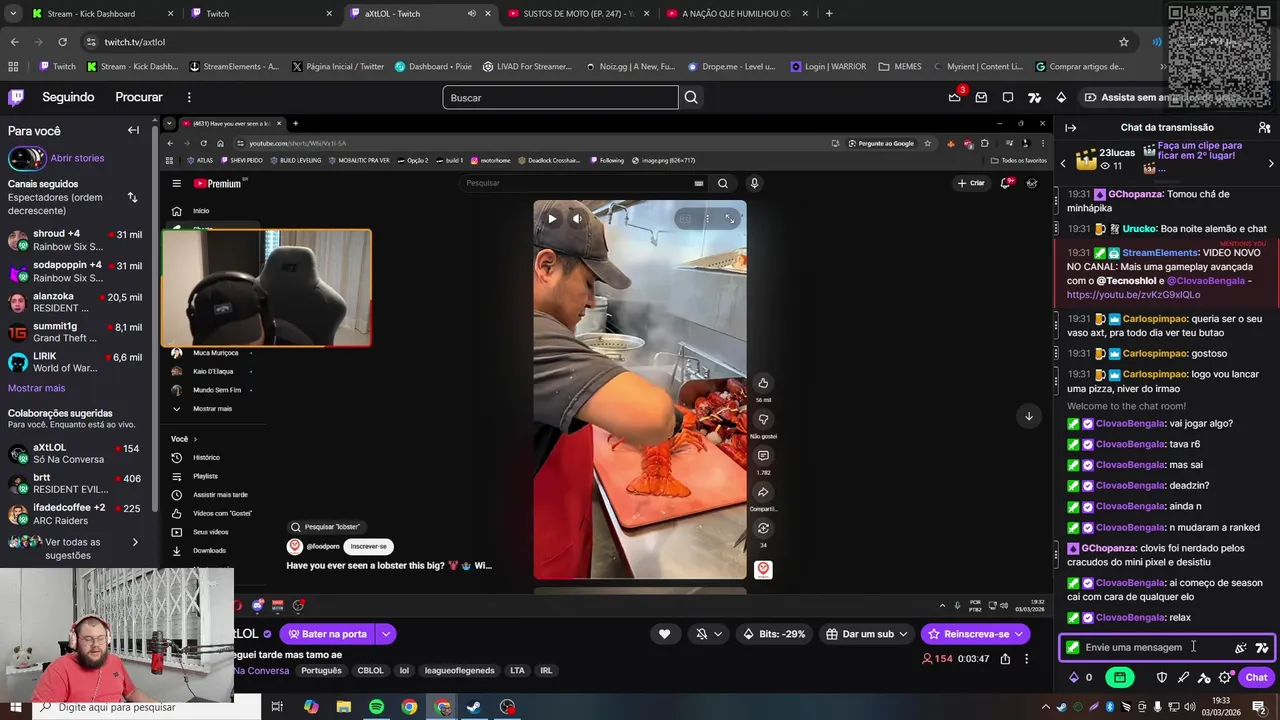1280x720 pixels.
Task: Open 7TV emote menu in chat input
Action: 1262,647
